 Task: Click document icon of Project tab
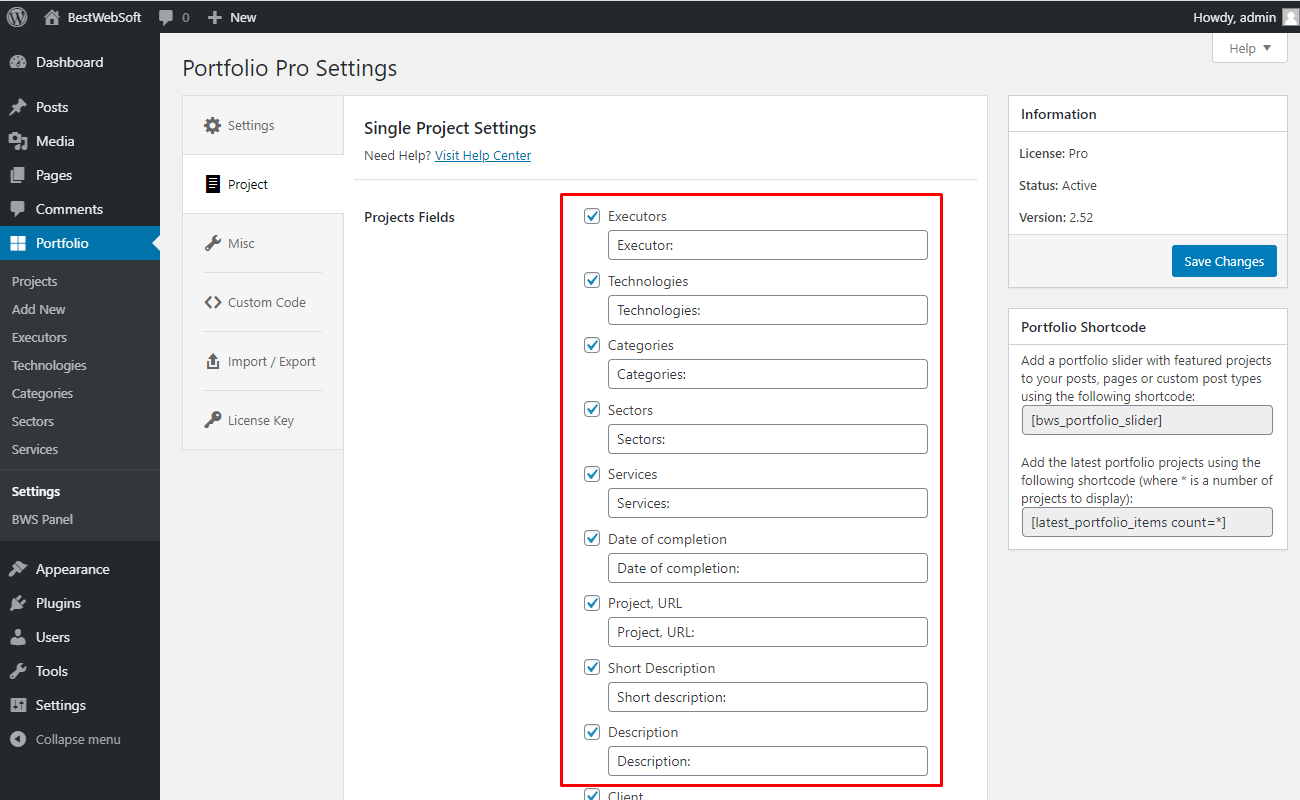point(212,184)
